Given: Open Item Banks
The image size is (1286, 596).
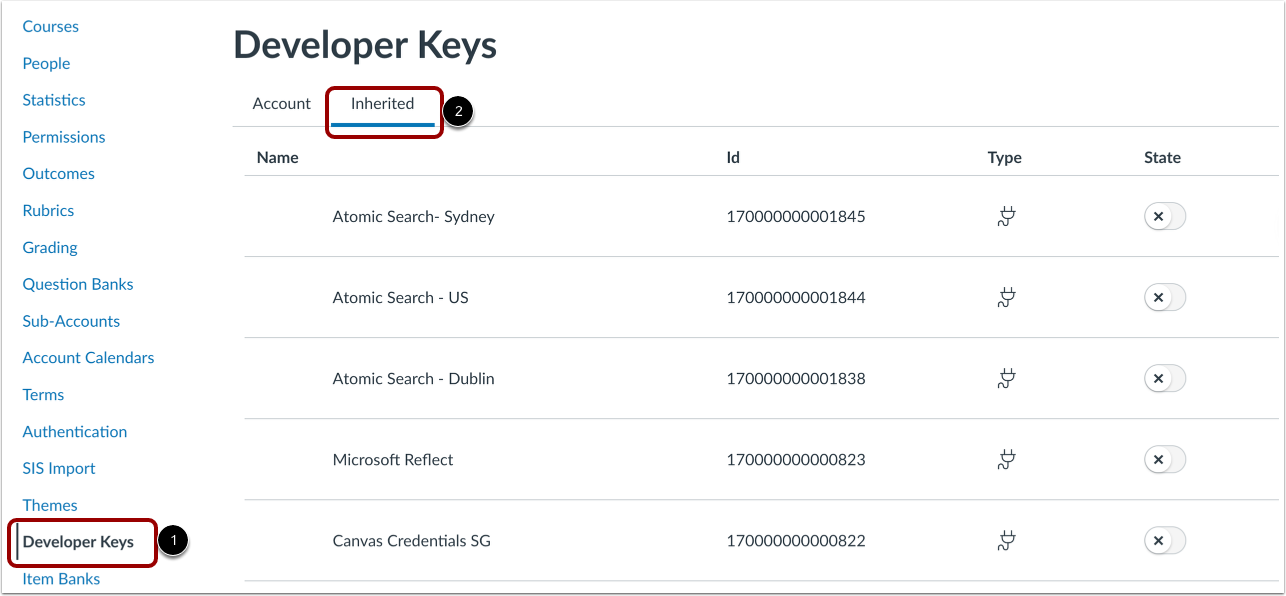Looking at the screenshot, I should point(61,578).
